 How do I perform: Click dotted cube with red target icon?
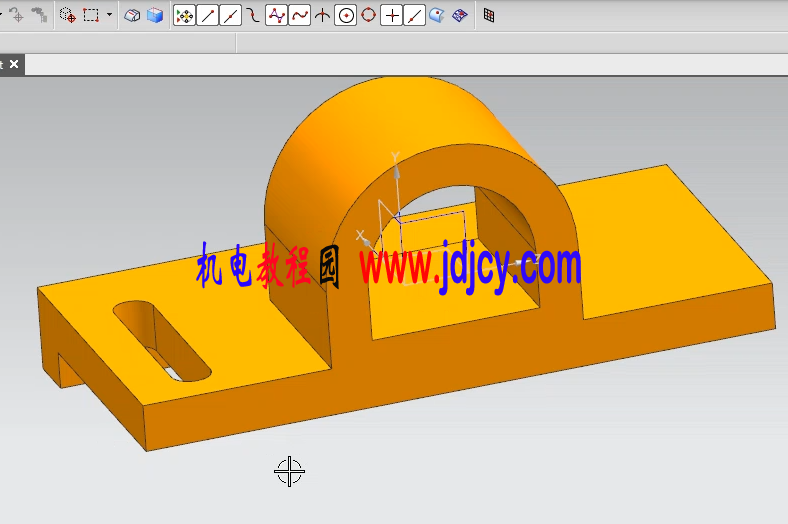coord(67,15)
